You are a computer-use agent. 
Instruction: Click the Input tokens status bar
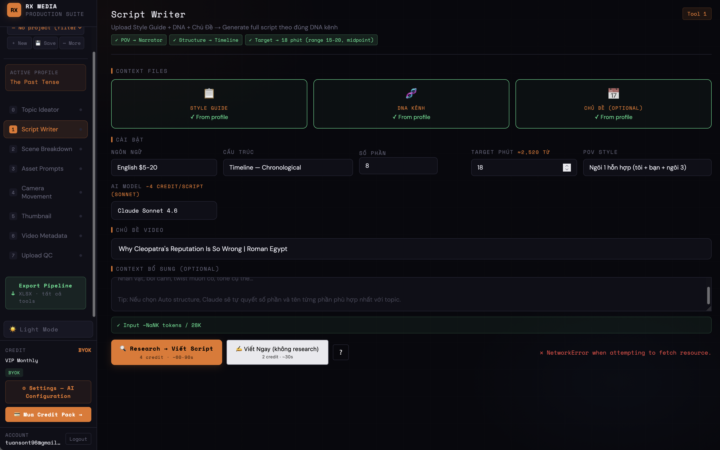point(411,325)
